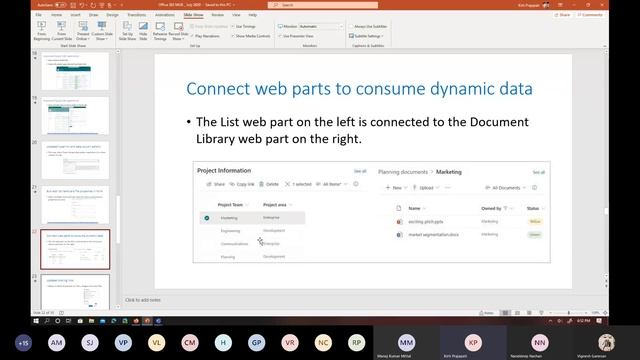Select participant AM avatar
Screen dimensions: 640x360
point(56,343)
